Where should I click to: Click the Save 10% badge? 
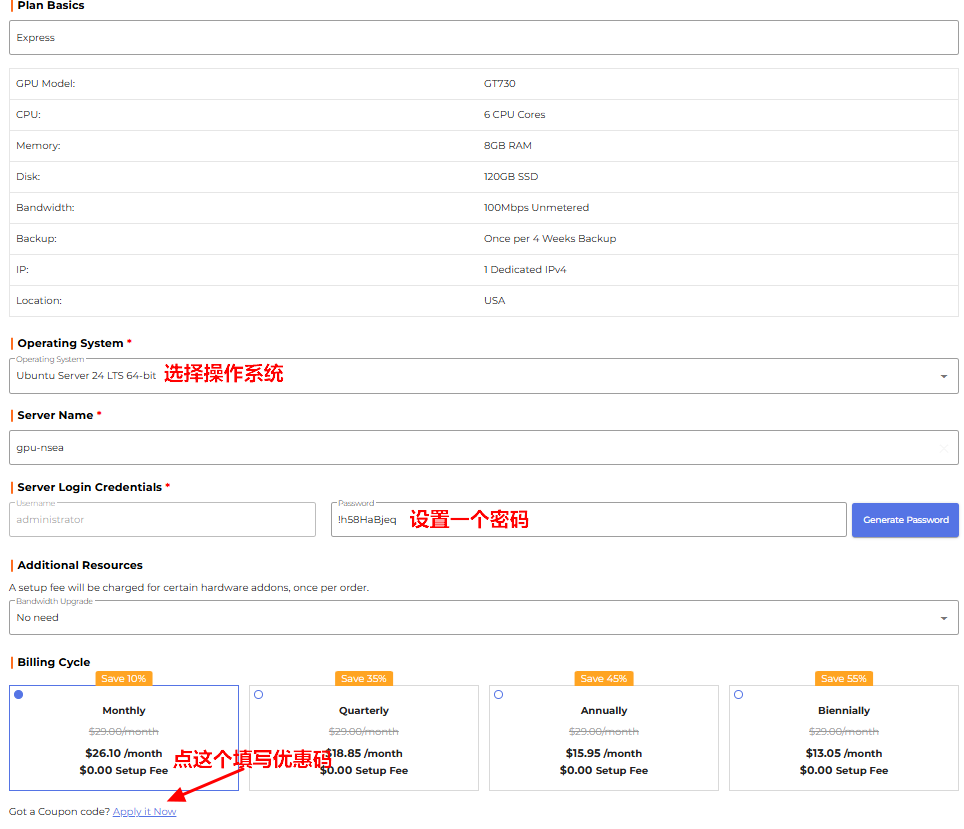pyautogui.click(x=124, y=678)
